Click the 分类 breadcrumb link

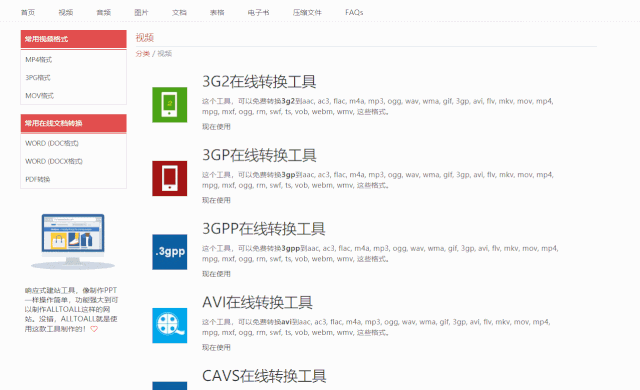coord(143,53)
